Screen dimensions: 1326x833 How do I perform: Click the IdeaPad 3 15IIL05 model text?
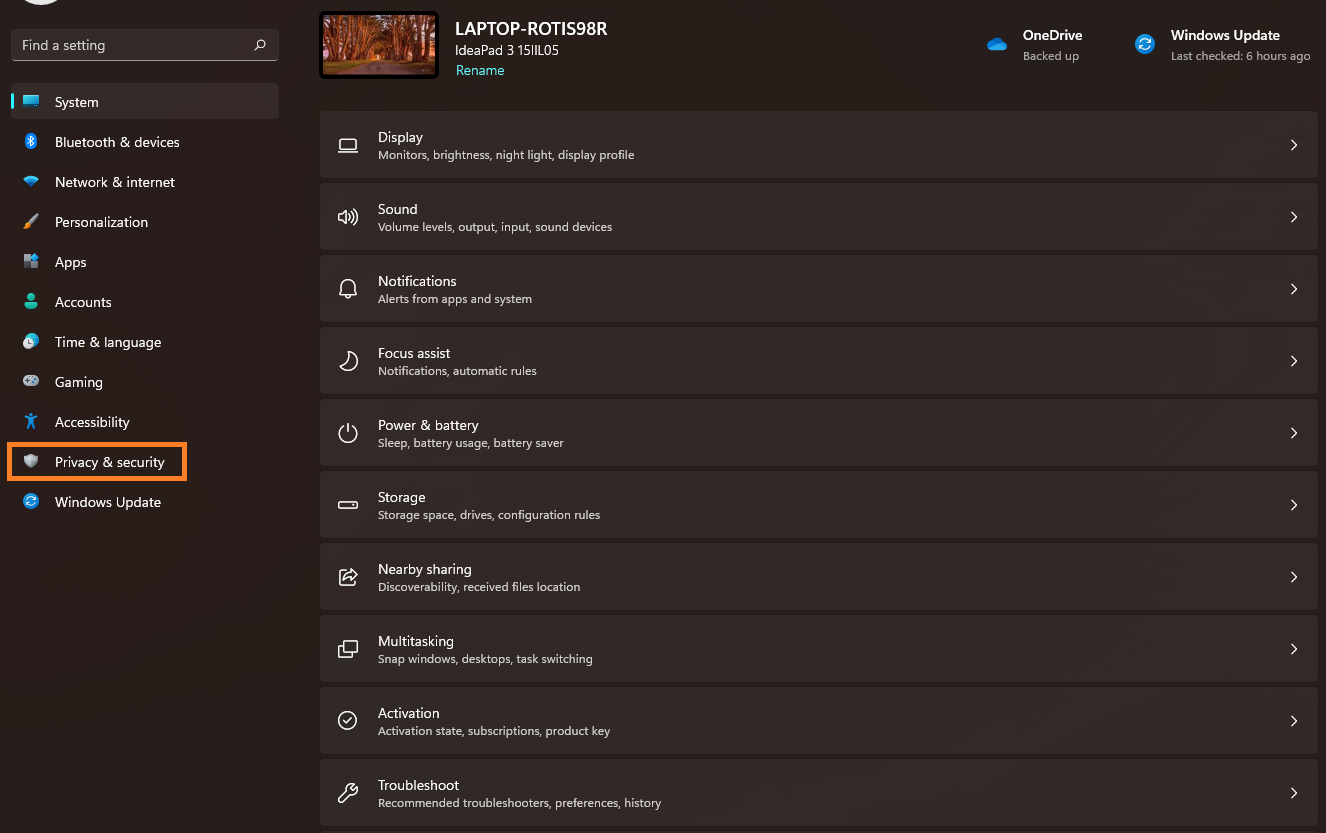(x=507, y=50)
